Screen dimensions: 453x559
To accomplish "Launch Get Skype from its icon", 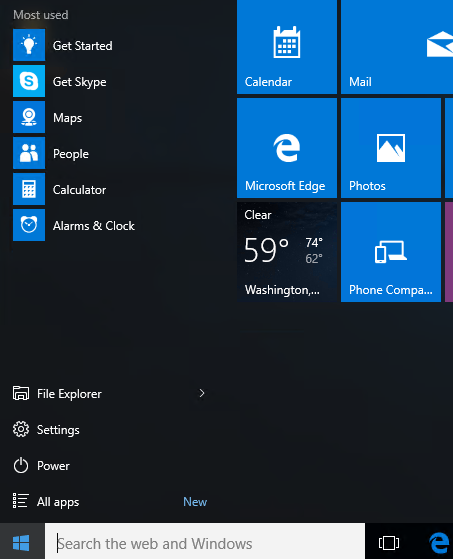I will pos(29,81).
